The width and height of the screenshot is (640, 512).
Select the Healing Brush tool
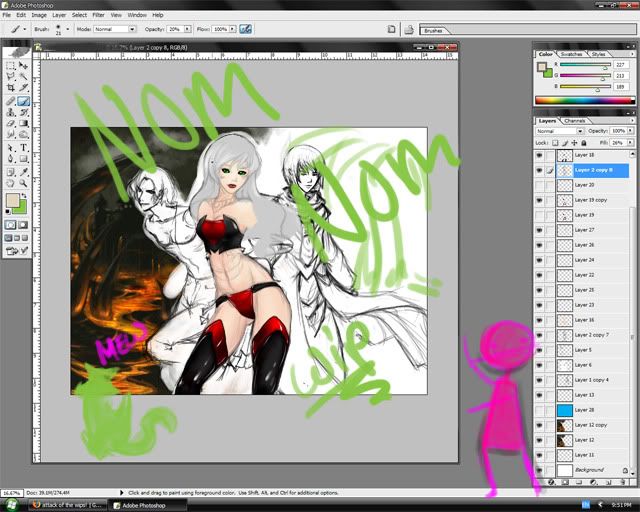(11, 101)
